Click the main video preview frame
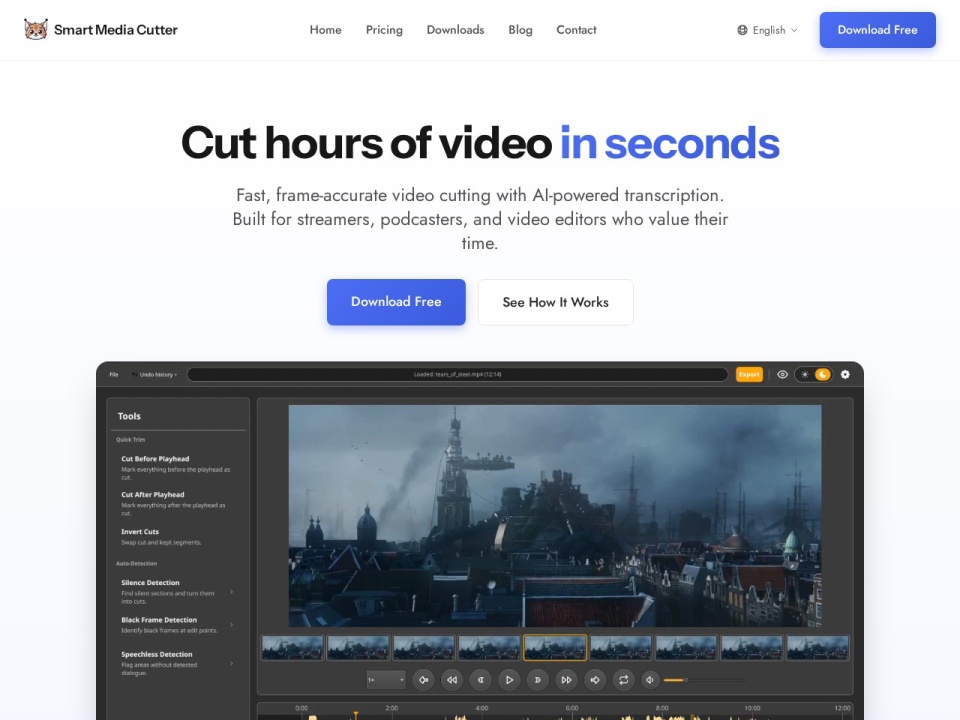The height and width of the screenshot is (720, 960). tap(555, 516)
